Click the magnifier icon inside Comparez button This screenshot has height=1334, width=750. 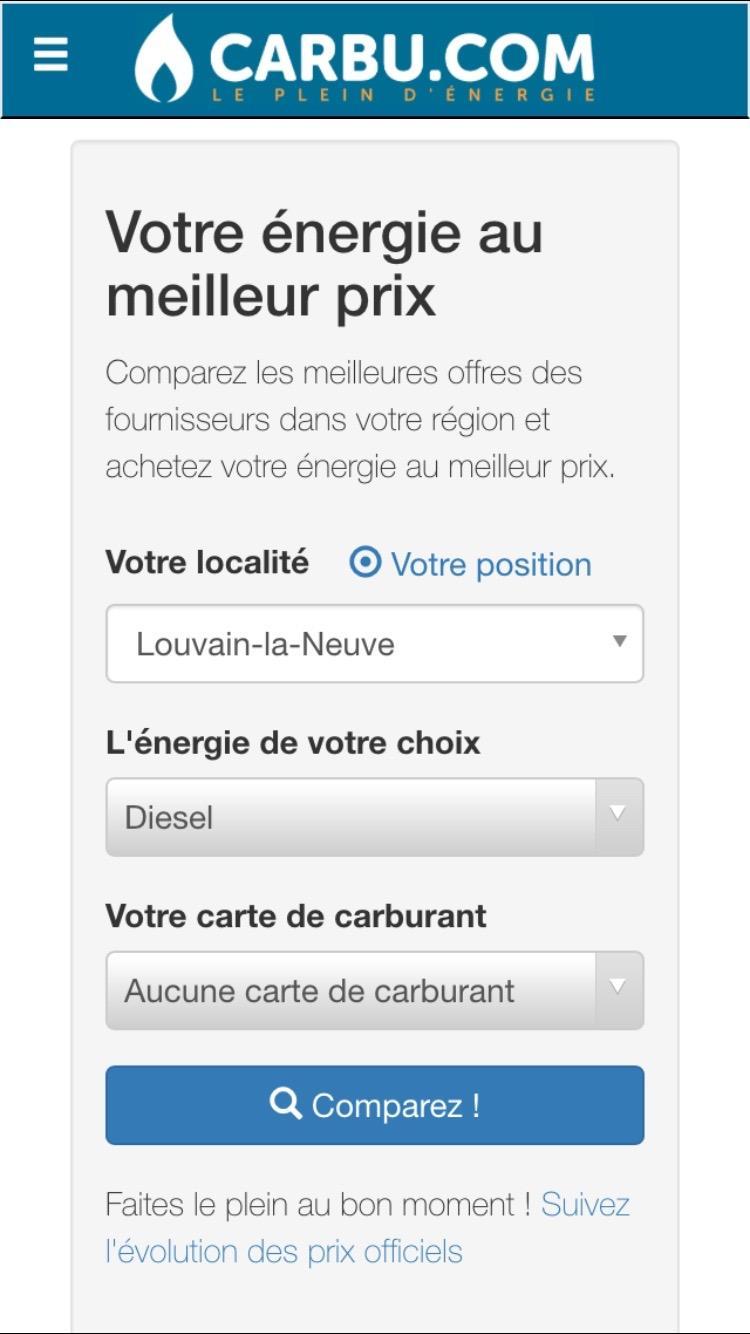[286, 1104]
